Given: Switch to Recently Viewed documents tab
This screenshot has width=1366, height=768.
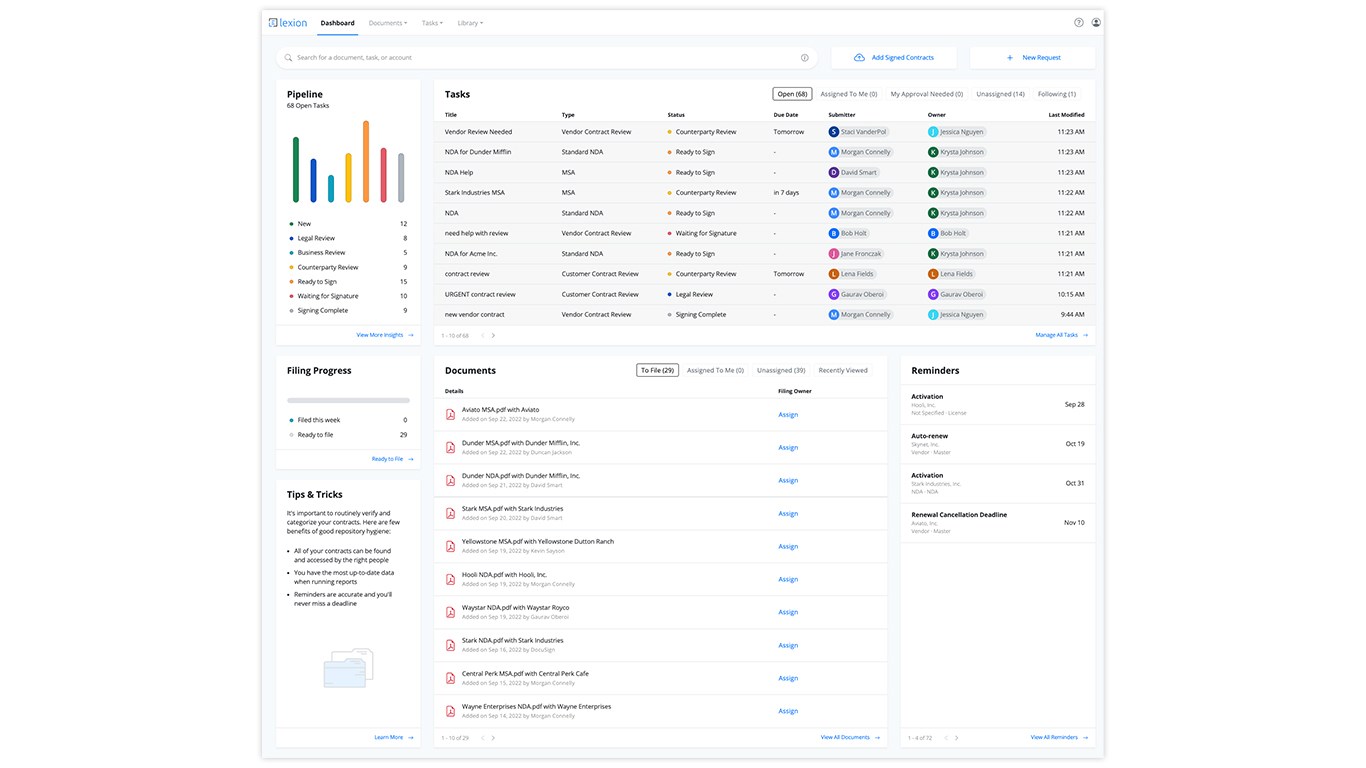Looking at the screenshot, I should point(843,370).
